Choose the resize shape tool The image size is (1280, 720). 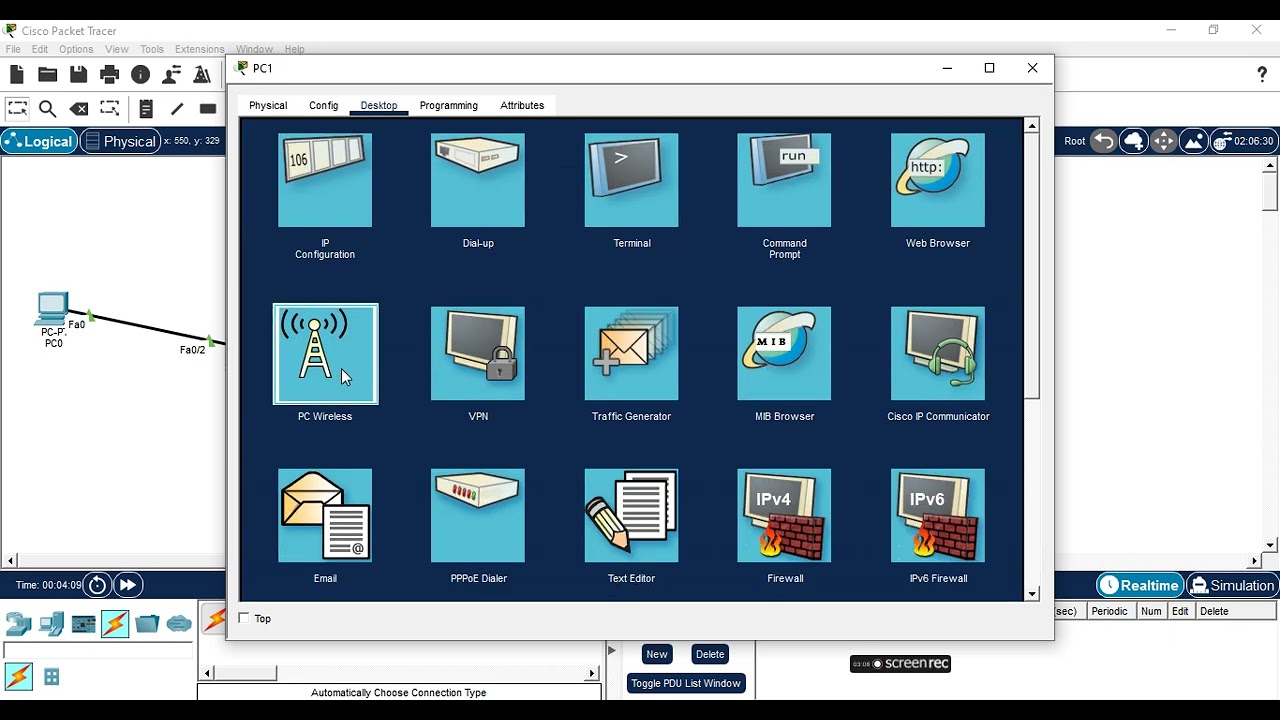click(110, 109)
